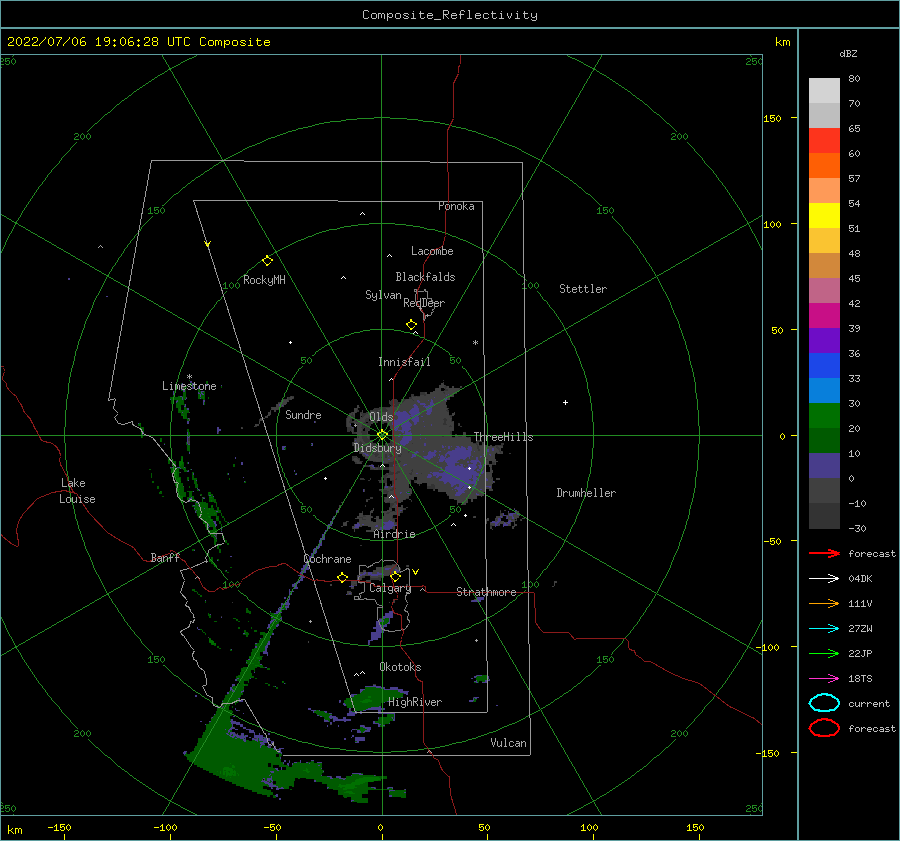Select the dark gray -10 to -30 swatch
The image size is (900, 841).
824,516
